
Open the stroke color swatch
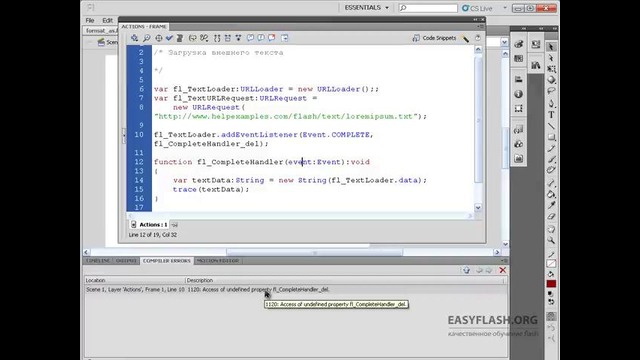[x=551, y=264]
